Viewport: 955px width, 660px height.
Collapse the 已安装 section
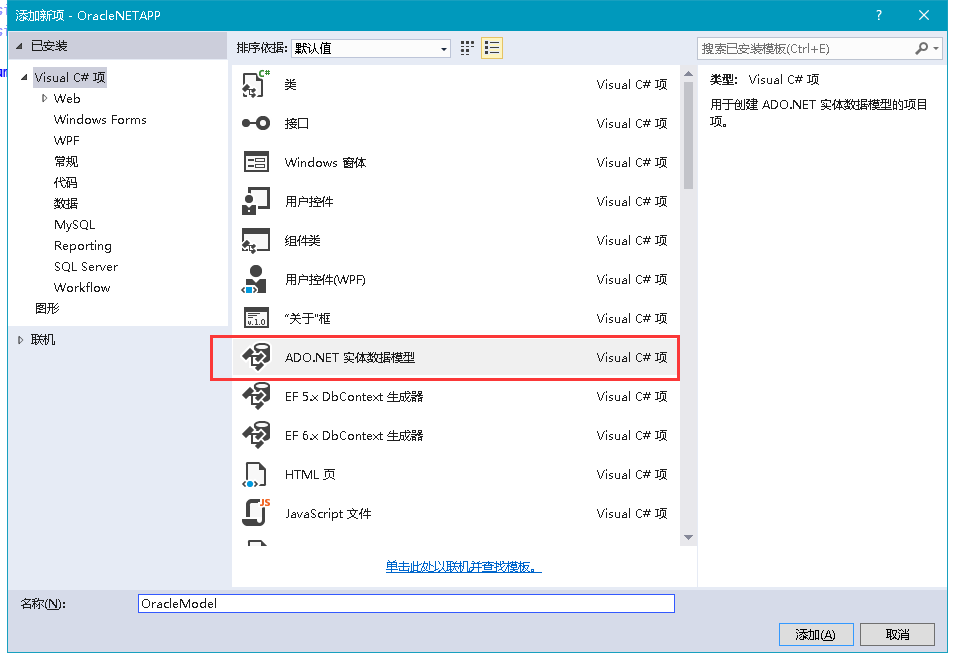(x=19, y=46)
